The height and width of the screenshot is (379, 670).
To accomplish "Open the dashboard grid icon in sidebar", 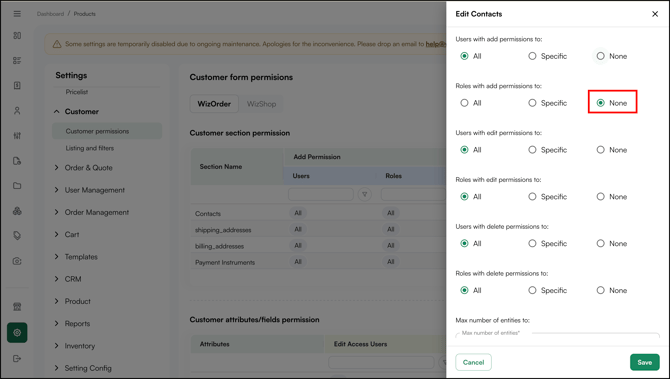I will click(x=17, y=35).
